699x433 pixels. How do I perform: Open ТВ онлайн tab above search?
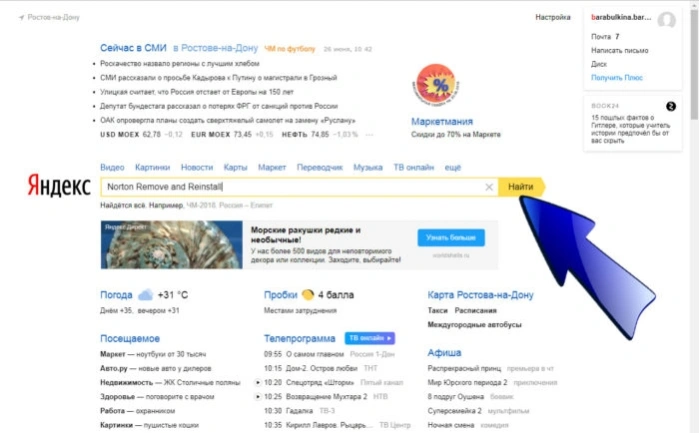[414, 167]
